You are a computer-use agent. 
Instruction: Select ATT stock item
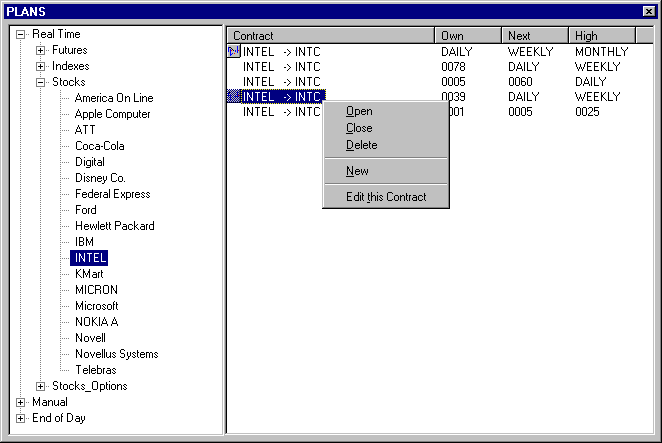coord(85,130)
